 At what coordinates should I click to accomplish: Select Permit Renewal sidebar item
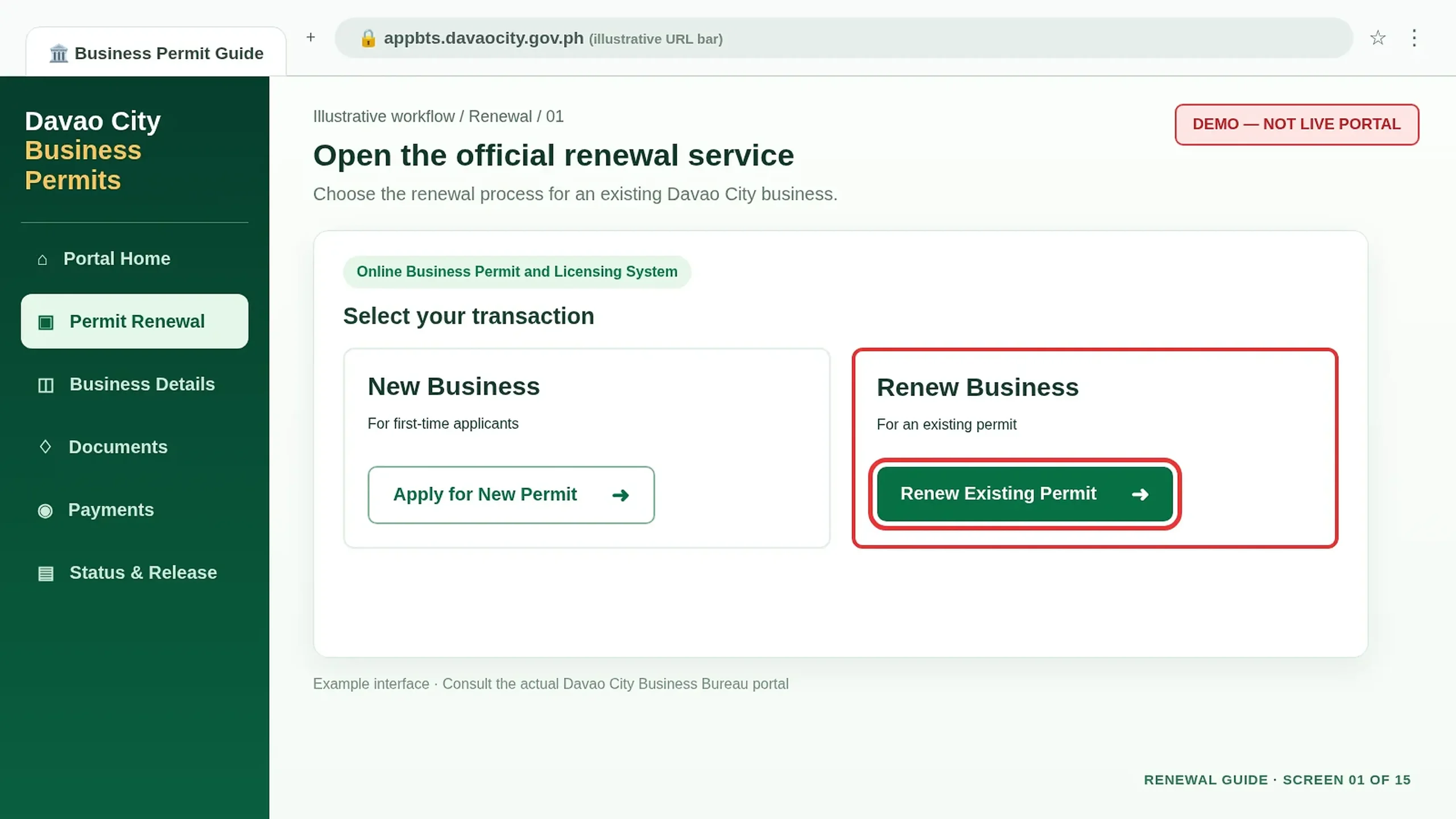(x=134, y=321)
